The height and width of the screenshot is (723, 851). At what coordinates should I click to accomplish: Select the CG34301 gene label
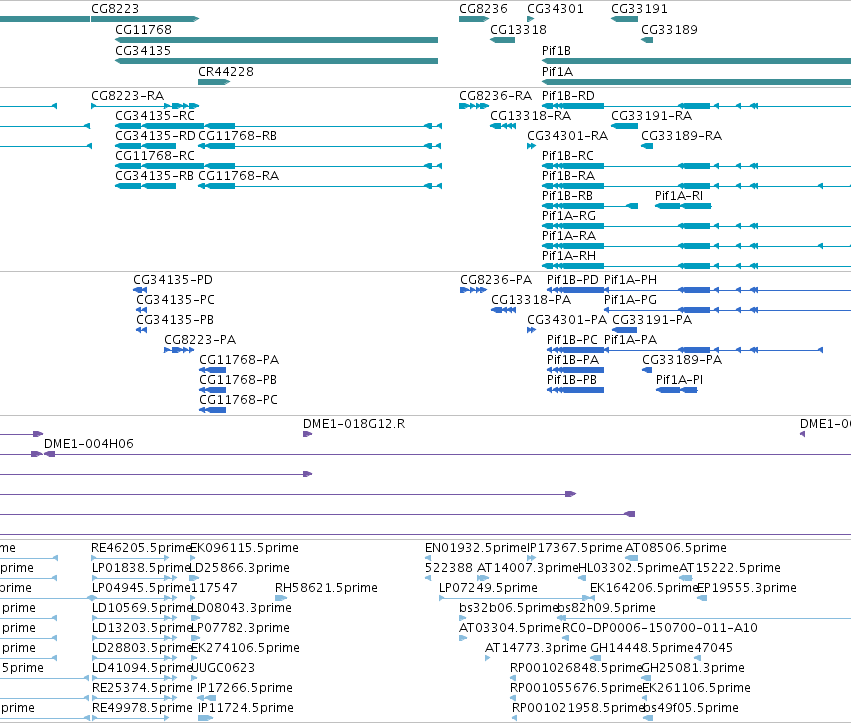coord(555,9)
